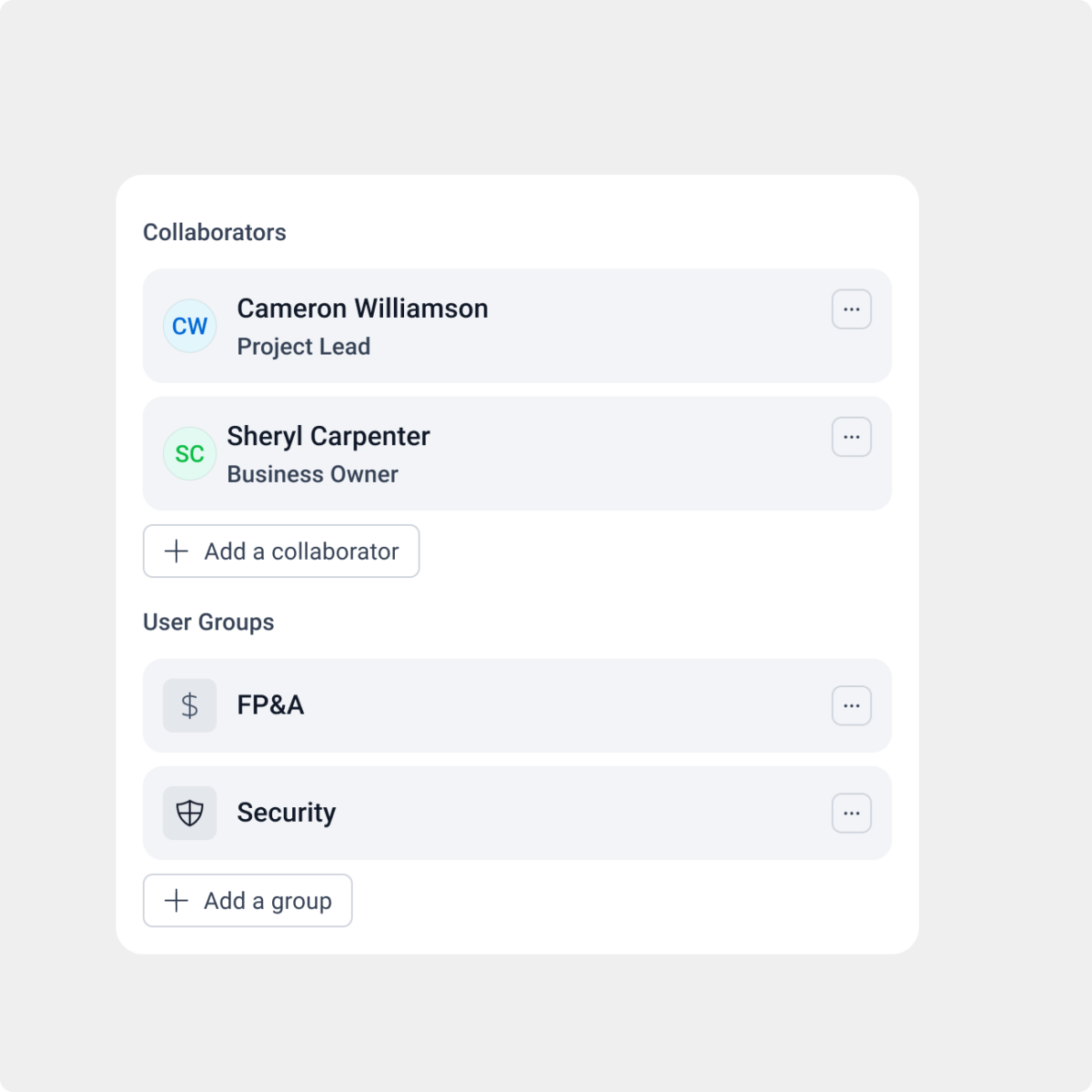Open more options for Sheryl Carpenter

click(x=852, y=437)
